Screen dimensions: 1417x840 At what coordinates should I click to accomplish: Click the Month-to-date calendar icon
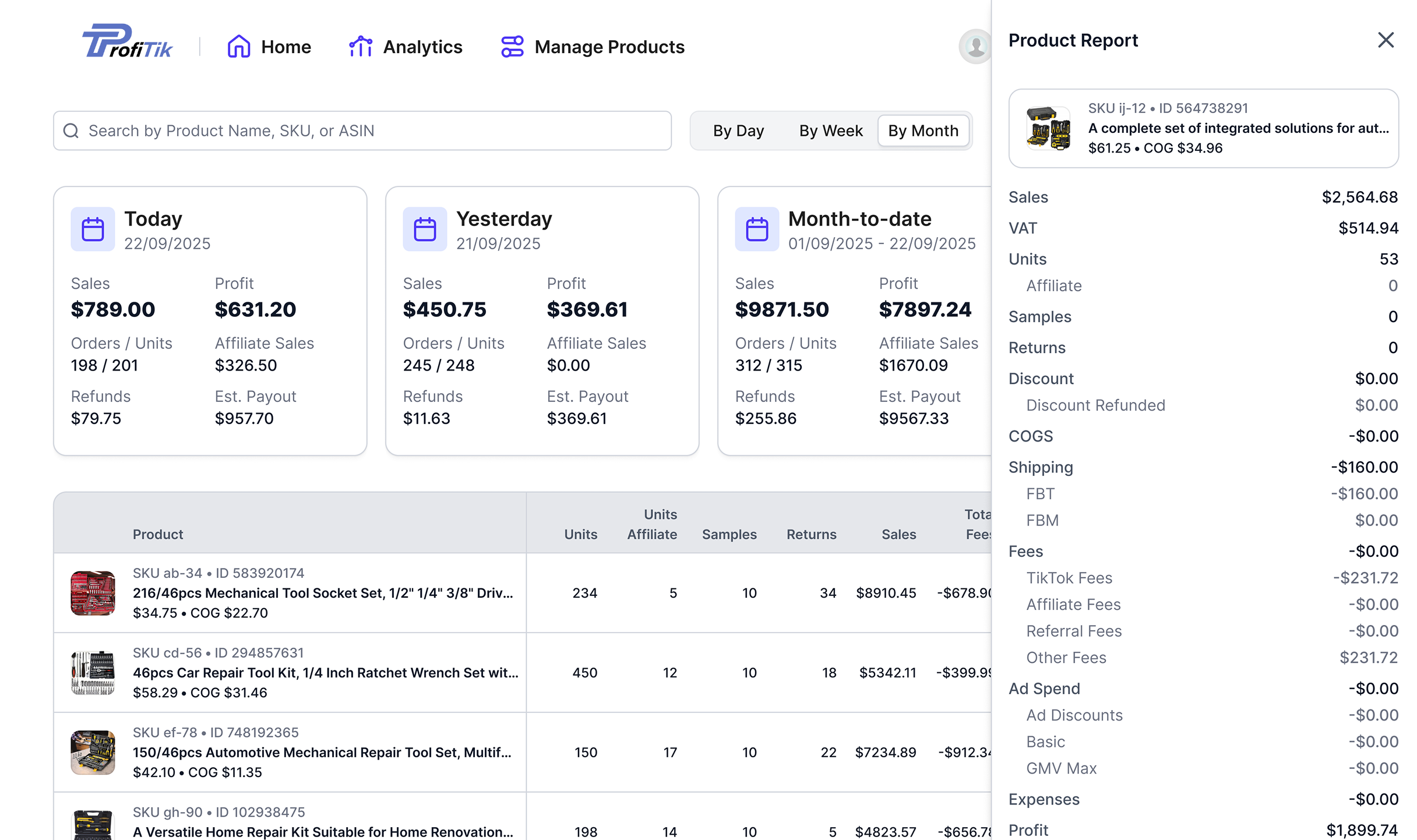[757, 230]
